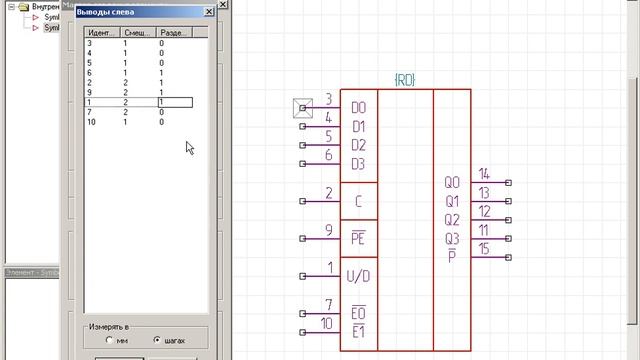Click the pin 11 endpoint on the right
Image resolution: width=640 pixels, height=360 pixels.
pyautogui.click(x=508, y=238)
